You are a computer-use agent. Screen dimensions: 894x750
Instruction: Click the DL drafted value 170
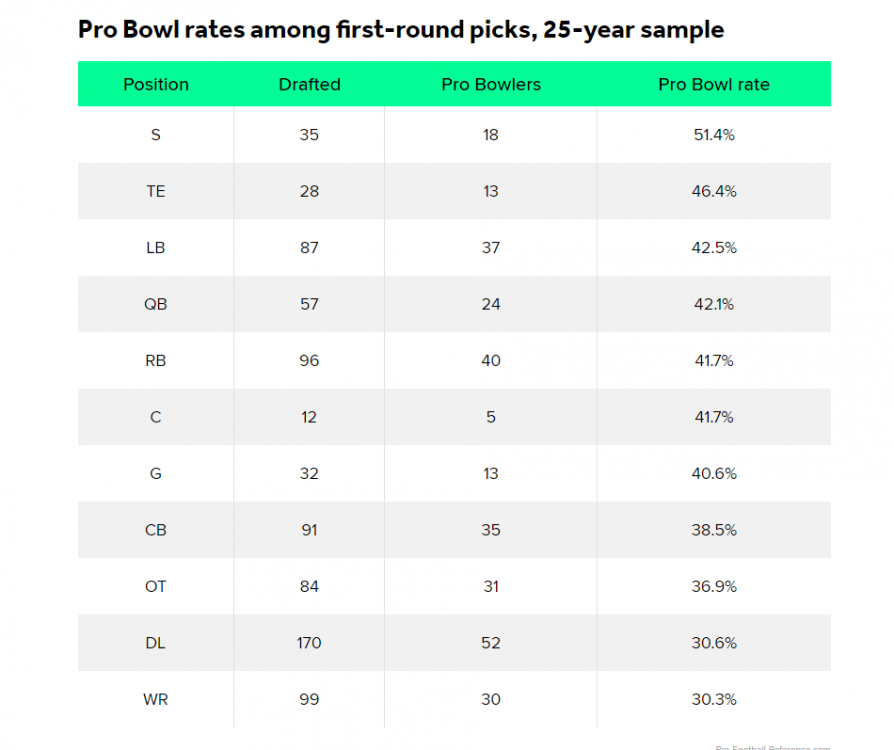309,643
